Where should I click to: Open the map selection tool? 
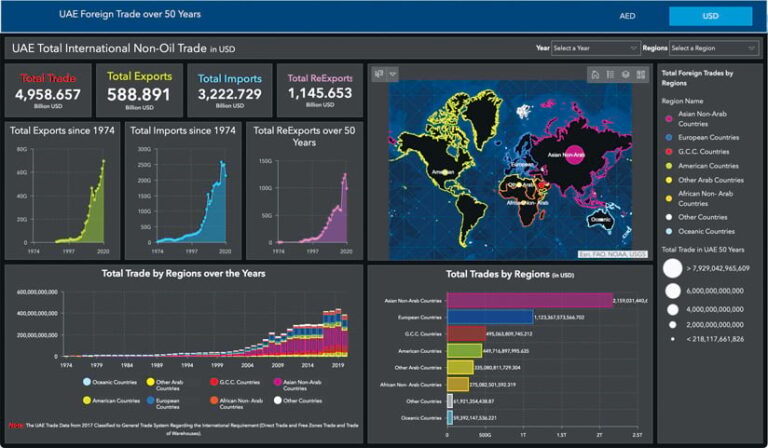379,74
